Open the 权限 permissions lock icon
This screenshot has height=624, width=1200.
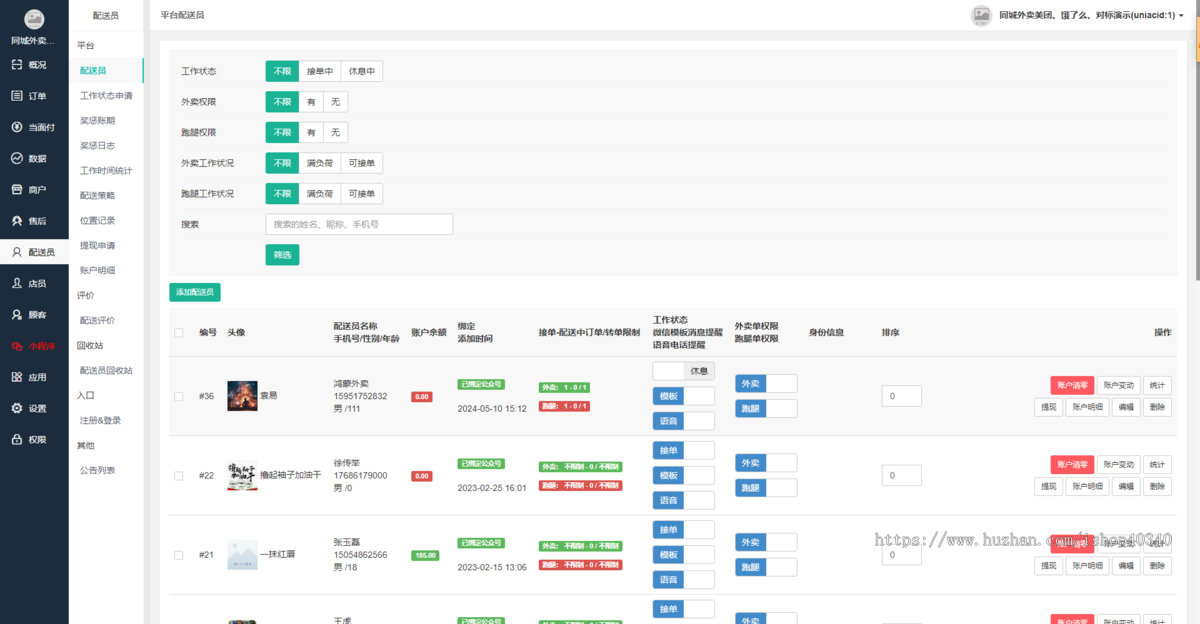(17, 439)
